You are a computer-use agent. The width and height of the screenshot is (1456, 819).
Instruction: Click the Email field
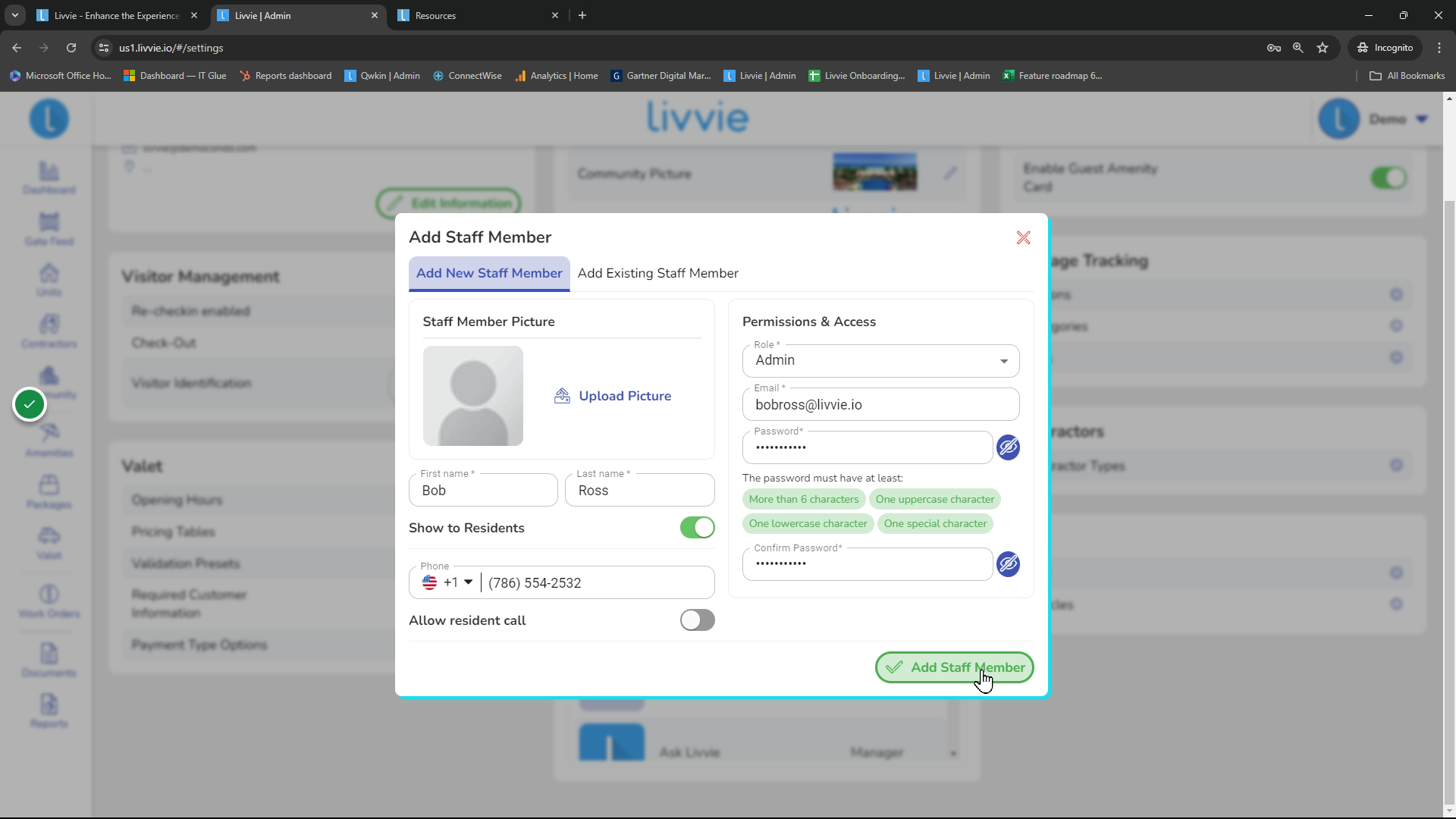point(880,405)
